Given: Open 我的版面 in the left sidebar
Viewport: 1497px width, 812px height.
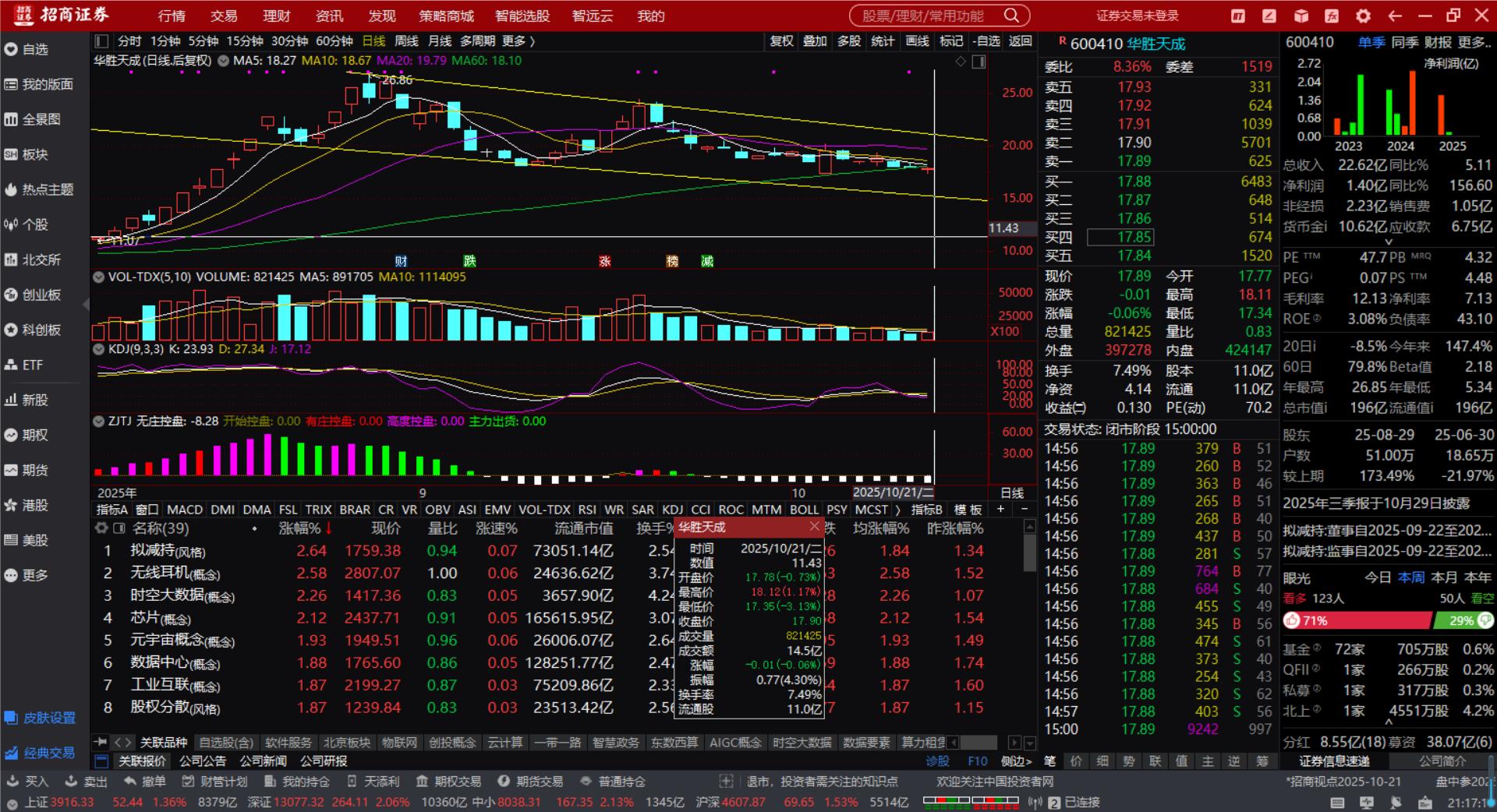Looking at the screenshot, I should (39, 84).
